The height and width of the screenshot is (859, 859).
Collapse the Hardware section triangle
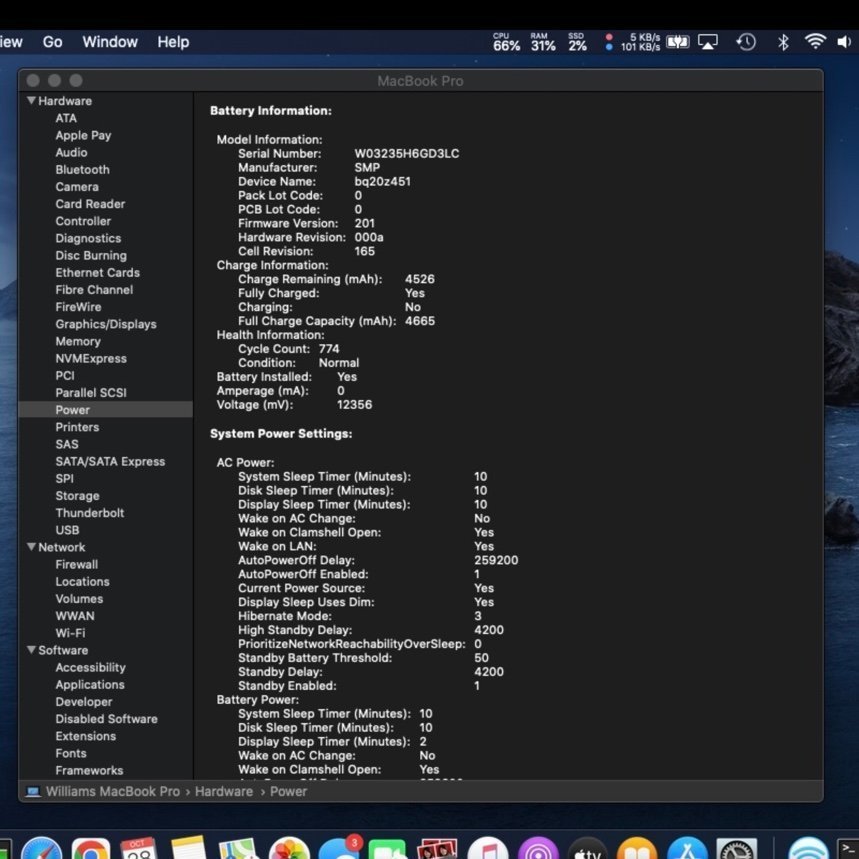(x=31, y=101)
